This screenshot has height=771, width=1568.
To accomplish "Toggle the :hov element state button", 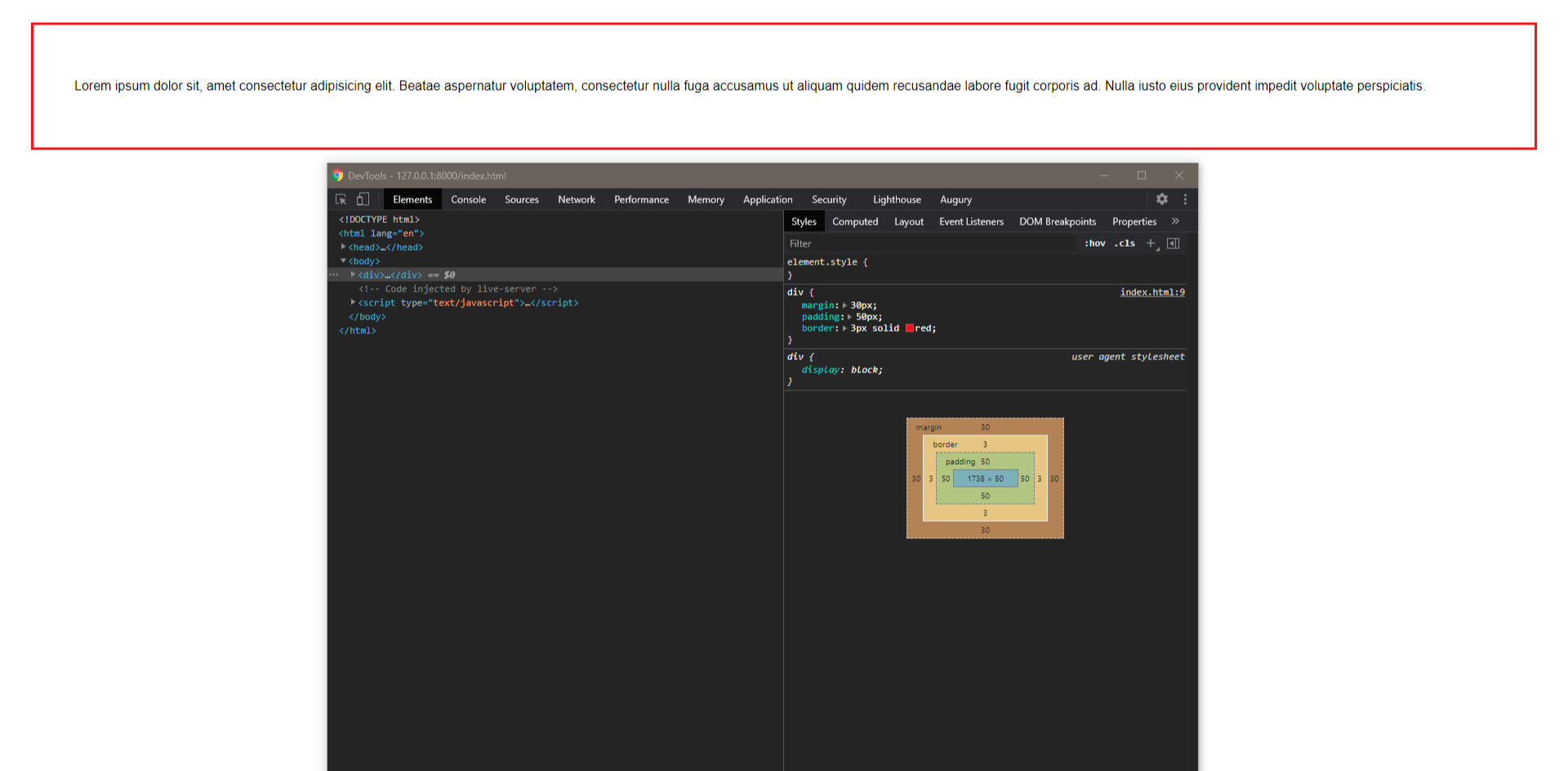I will click(1094, 243).
